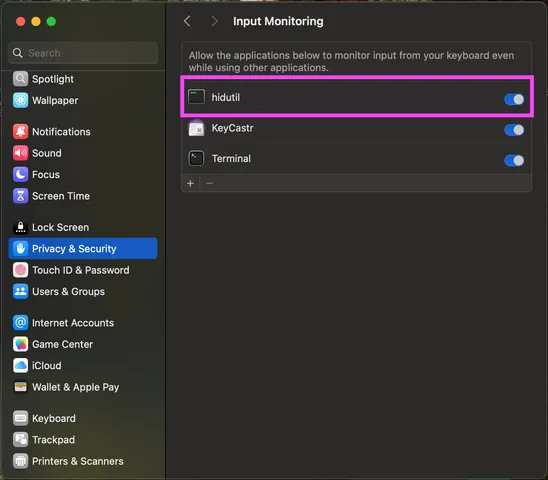The image size is (548, 480).
Task: Select Internet Accounts label
Action: (x=73, y=323)
